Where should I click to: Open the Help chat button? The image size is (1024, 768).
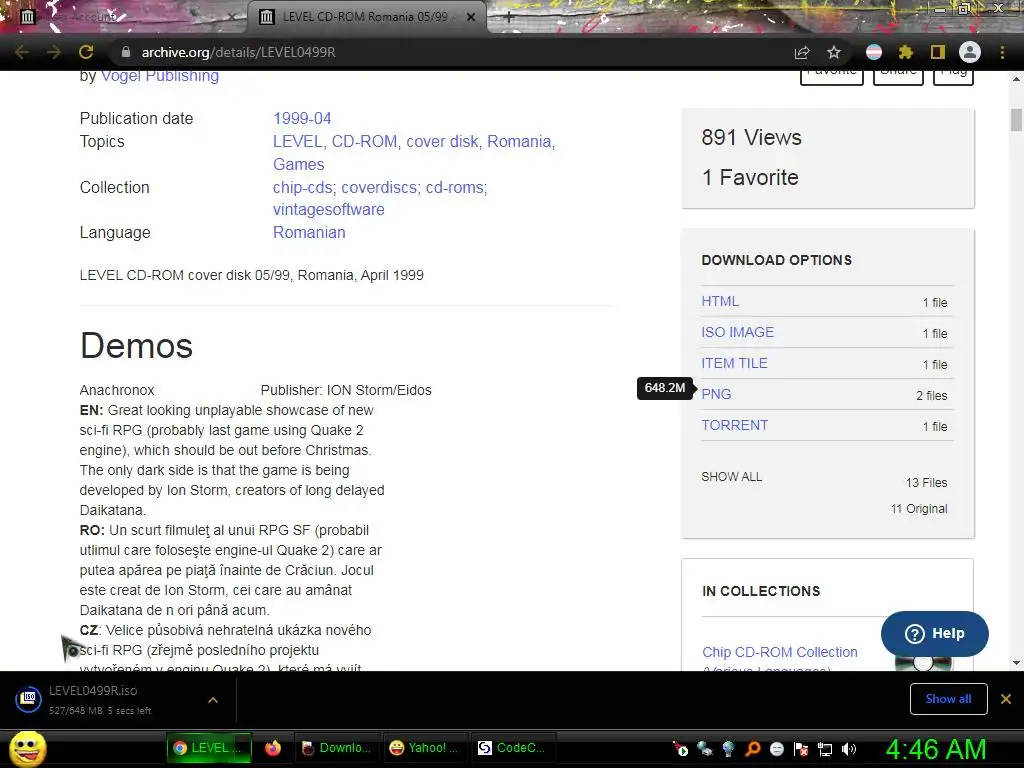(x=935, y=633)
